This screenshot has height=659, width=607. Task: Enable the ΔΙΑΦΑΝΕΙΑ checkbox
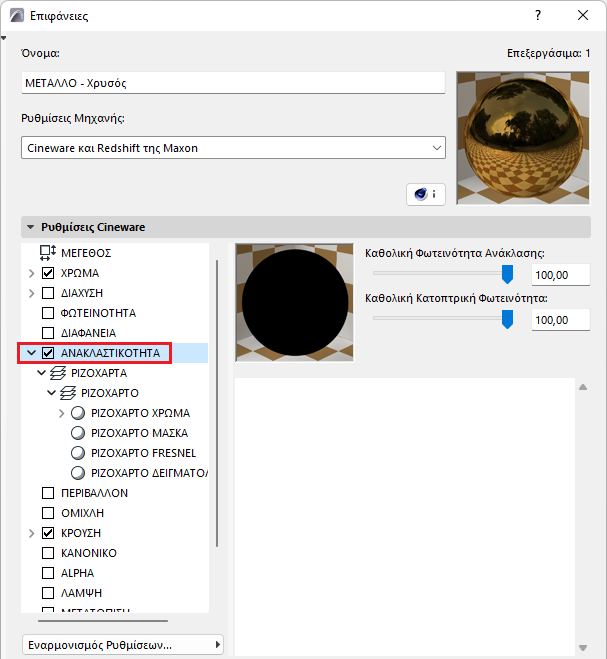tap(48, 333)
